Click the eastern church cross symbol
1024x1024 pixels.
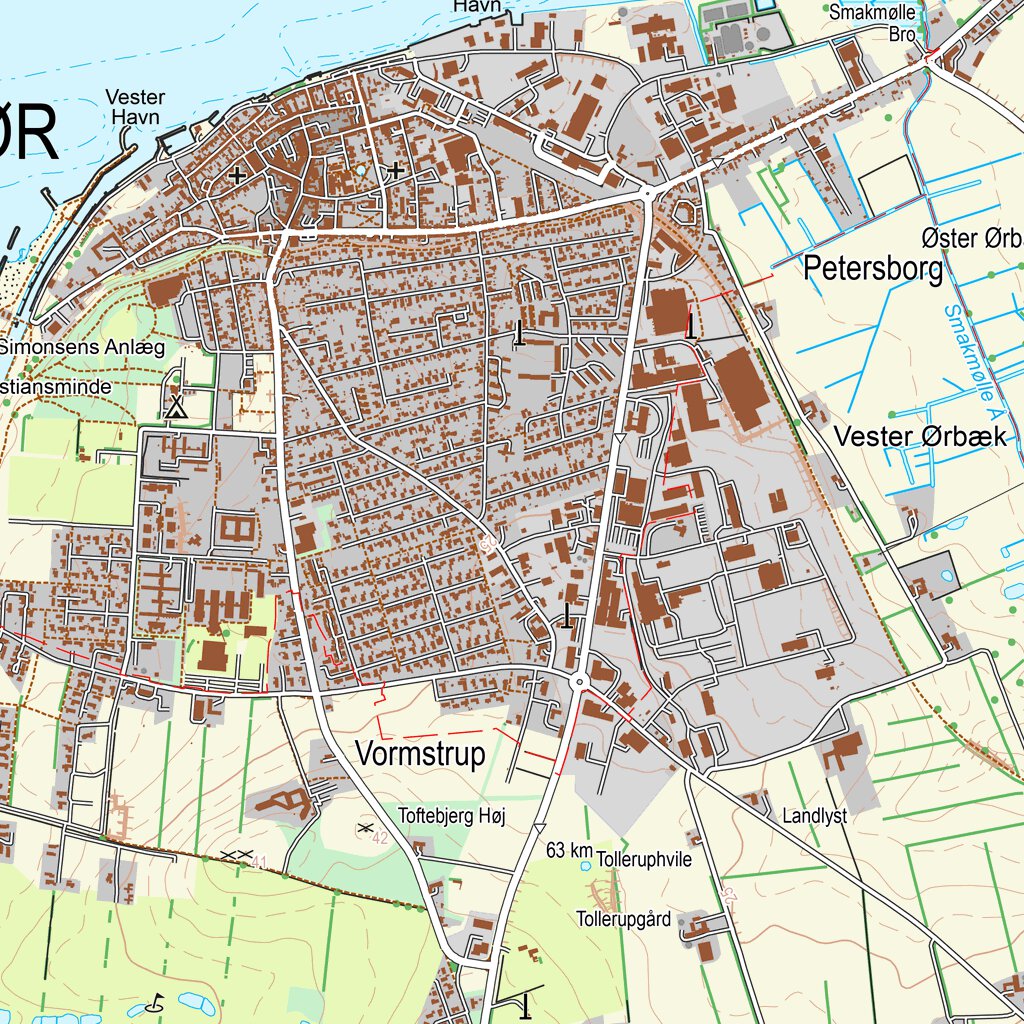pyautogui.click(x=395, y=170)
